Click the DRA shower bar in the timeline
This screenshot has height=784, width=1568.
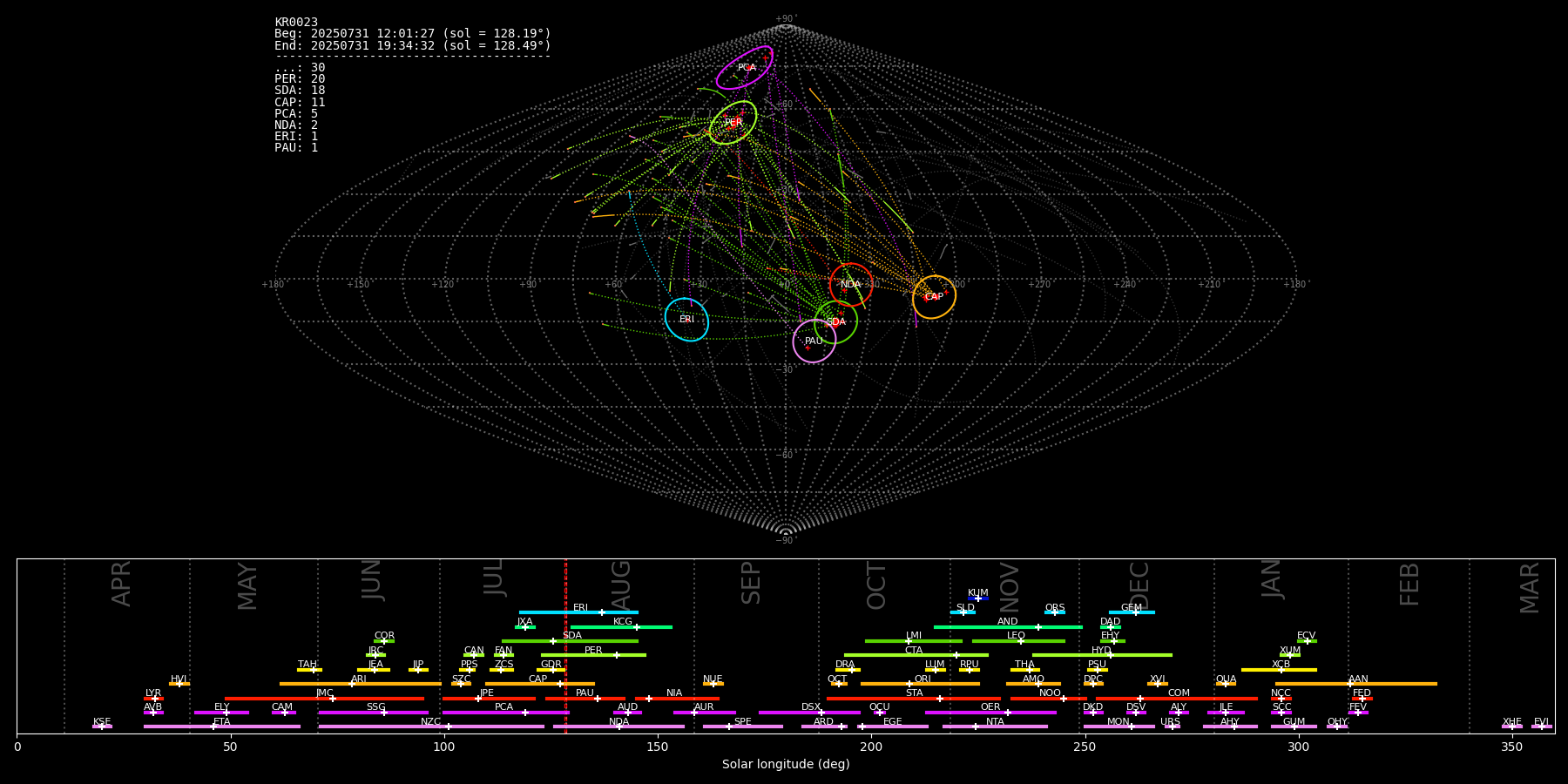point(848,670)
